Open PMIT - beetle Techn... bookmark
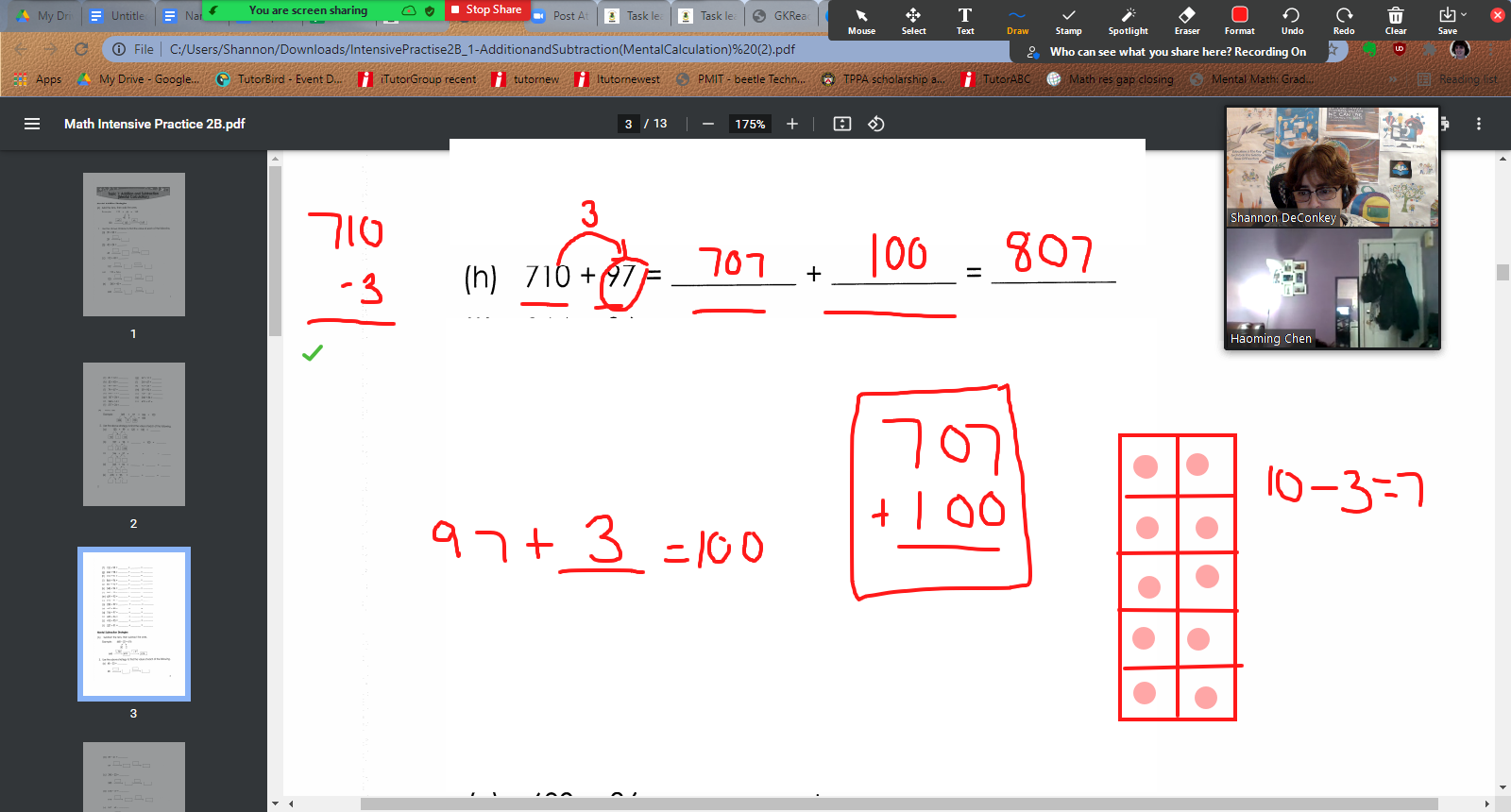Viewport: 1511px width, 812px height. (x=741, y=79)
